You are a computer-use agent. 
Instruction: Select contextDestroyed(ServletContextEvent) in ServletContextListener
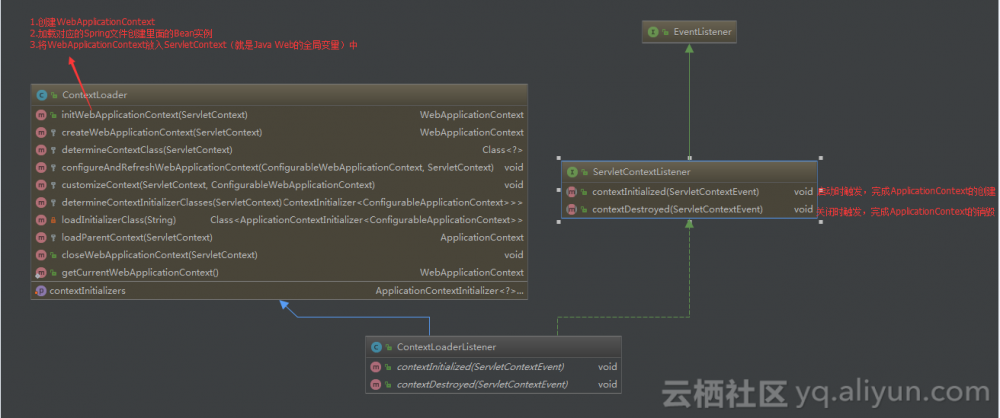[x=677, y=209]
